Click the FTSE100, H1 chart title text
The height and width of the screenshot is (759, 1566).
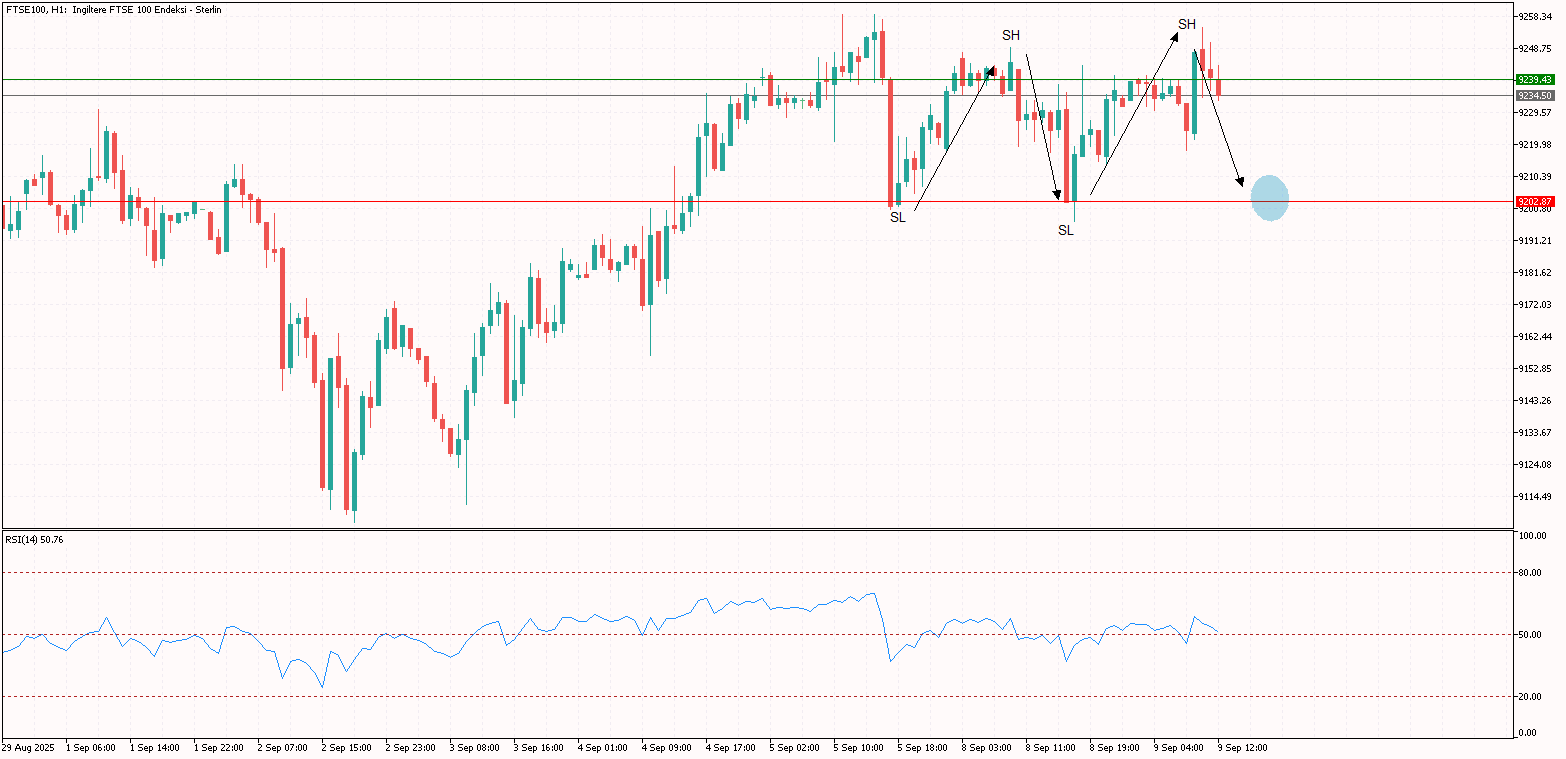coord(114,9)
